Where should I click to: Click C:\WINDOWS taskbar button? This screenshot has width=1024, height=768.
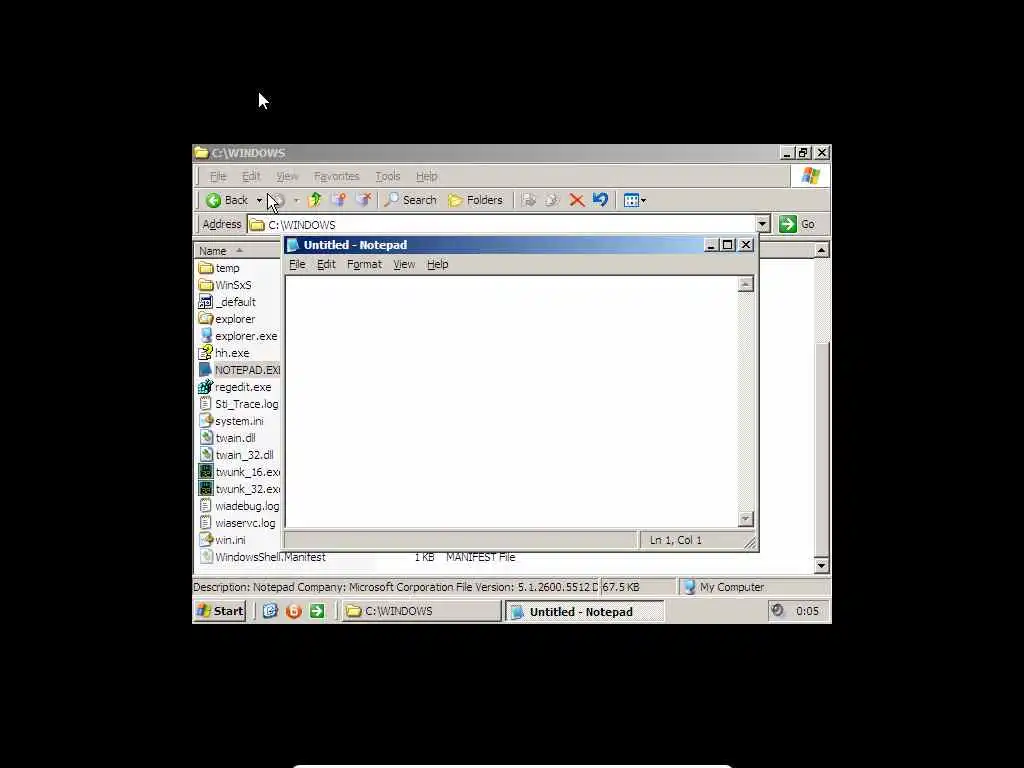[421, 611]
